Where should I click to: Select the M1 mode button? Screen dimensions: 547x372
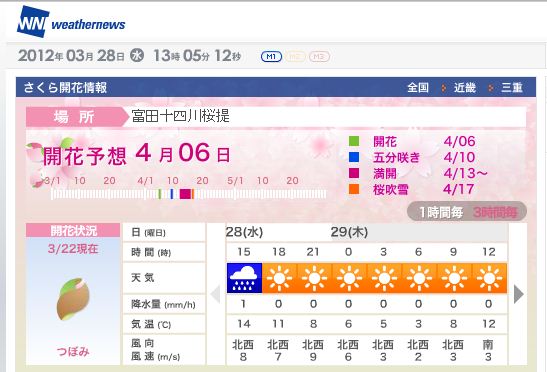point(271,57)
